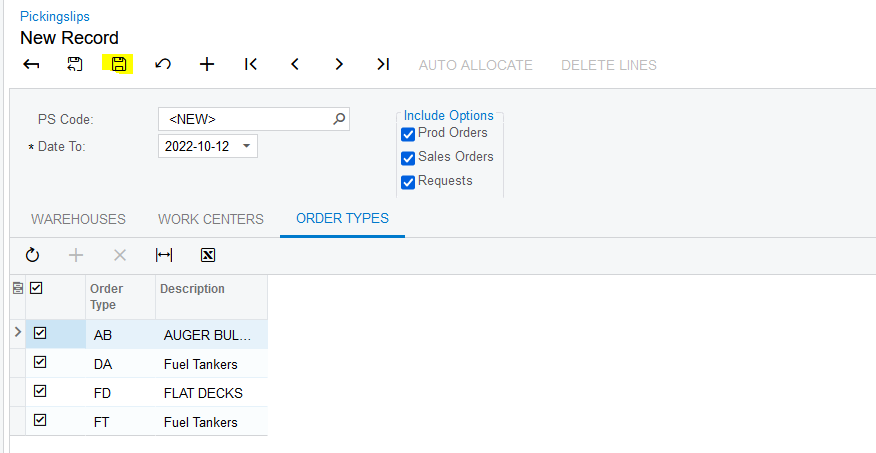Open the Date To dropdown calendar
This screenshot has width=876, height=453.
[247, 147]
